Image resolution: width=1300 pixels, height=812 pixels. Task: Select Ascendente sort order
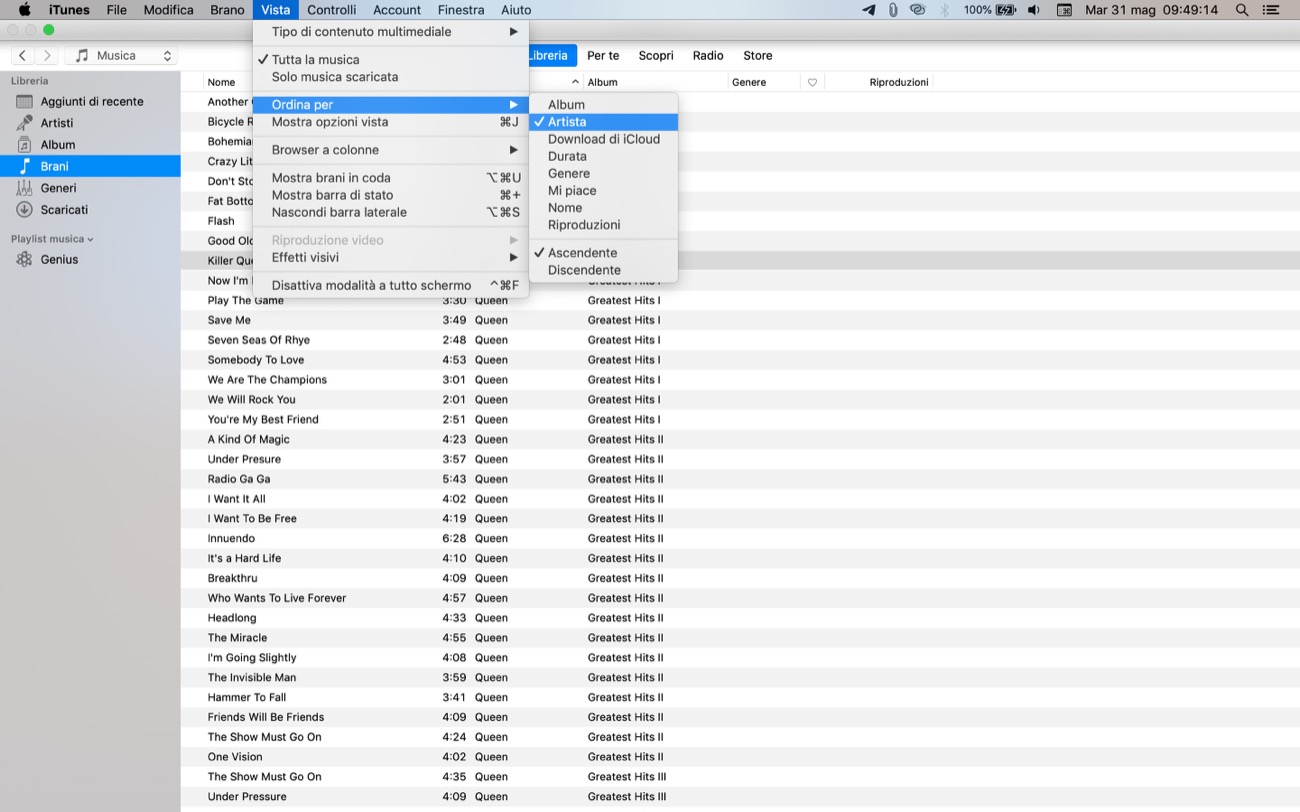[603, 253]
